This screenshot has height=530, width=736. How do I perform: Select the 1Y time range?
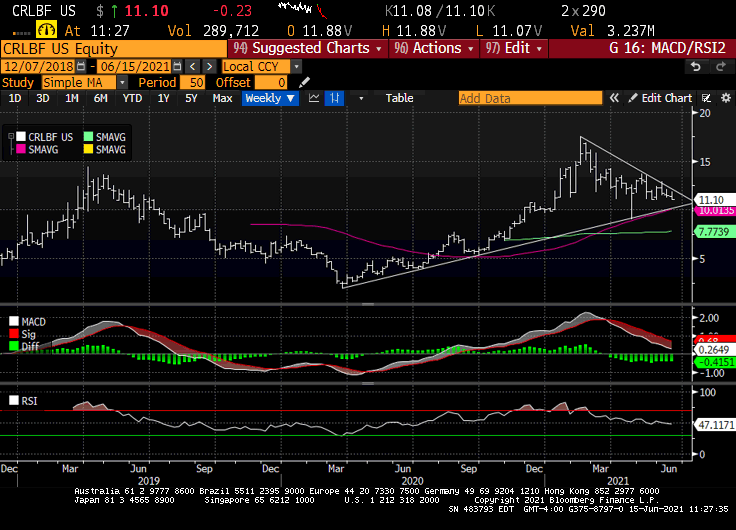(x=163, y=98)
